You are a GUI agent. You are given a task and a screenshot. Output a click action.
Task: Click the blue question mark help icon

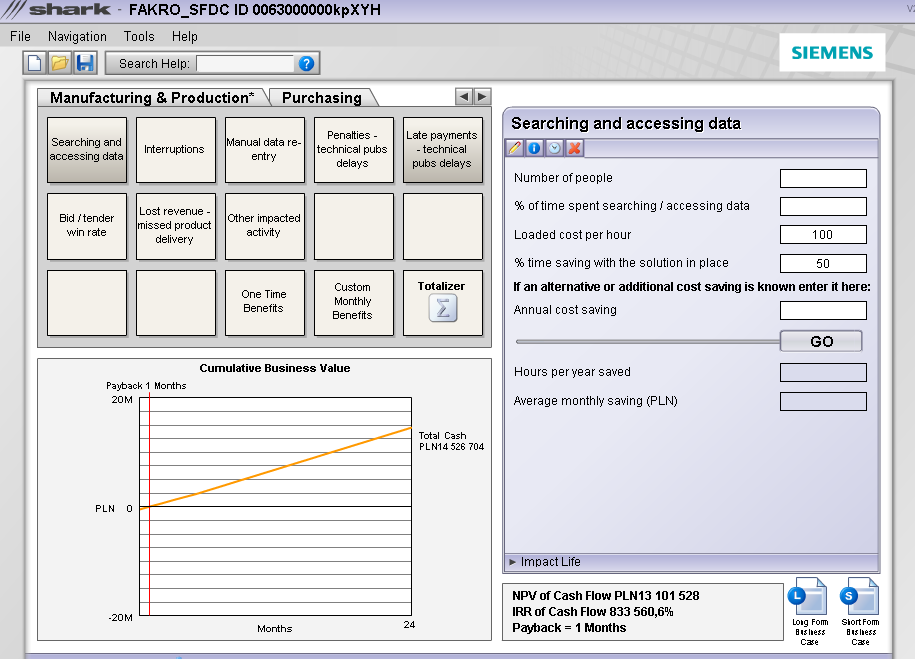306,64
